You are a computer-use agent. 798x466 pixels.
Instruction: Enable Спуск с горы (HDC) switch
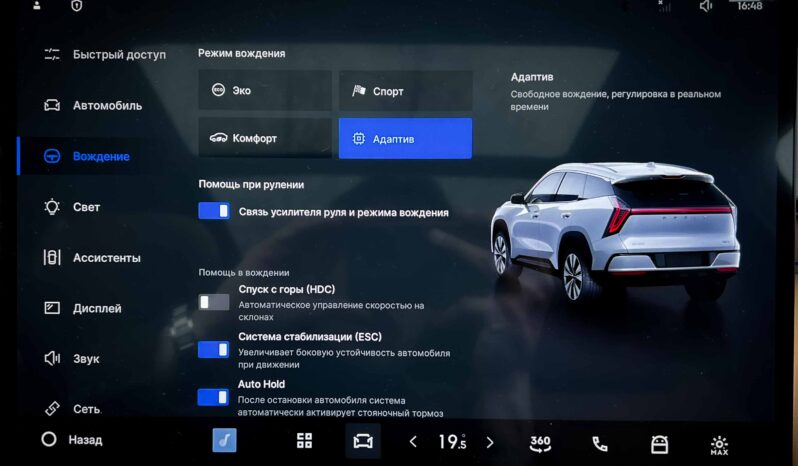coord(214,302)
